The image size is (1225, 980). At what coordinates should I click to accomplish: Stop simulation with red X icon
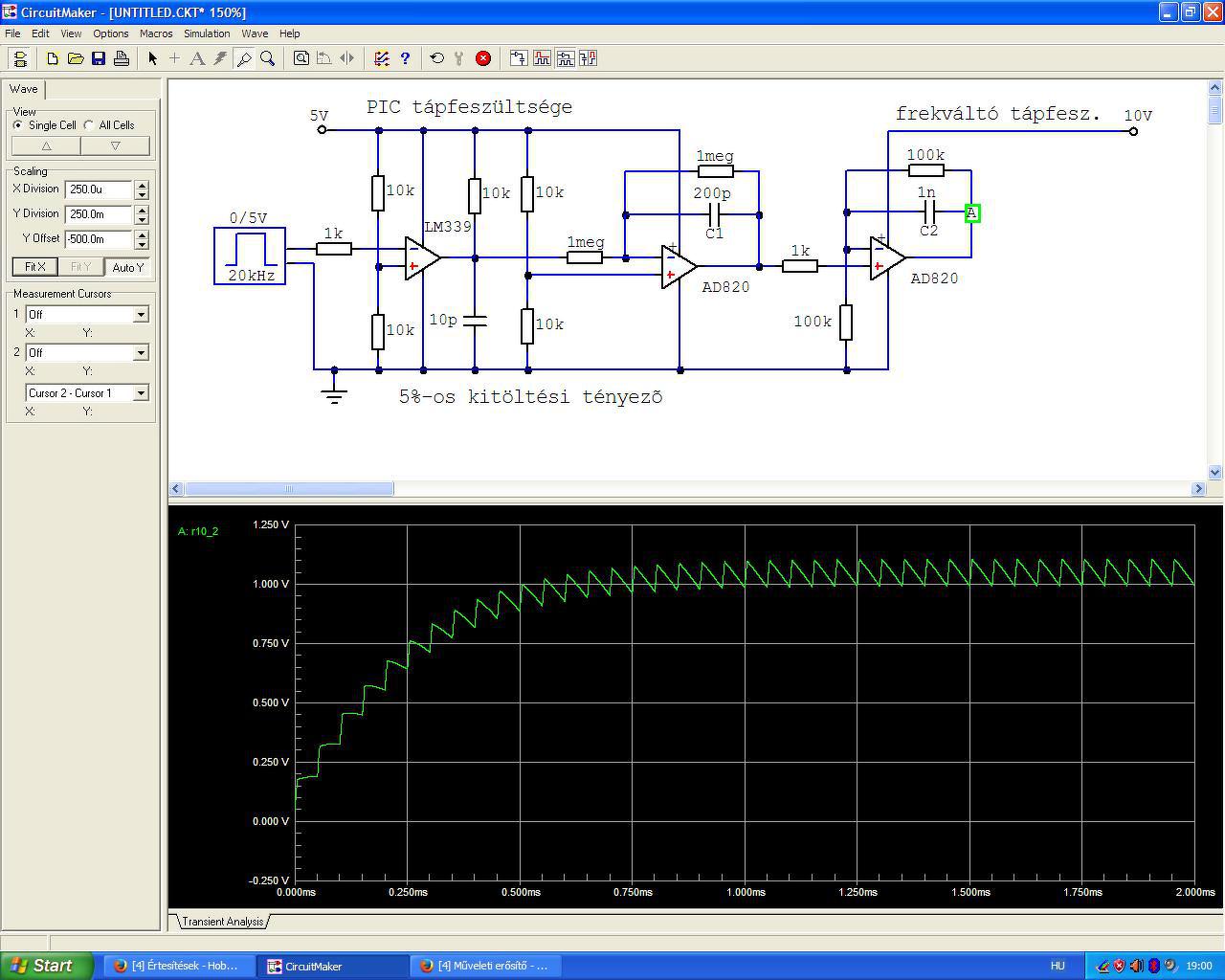point(483,58)
